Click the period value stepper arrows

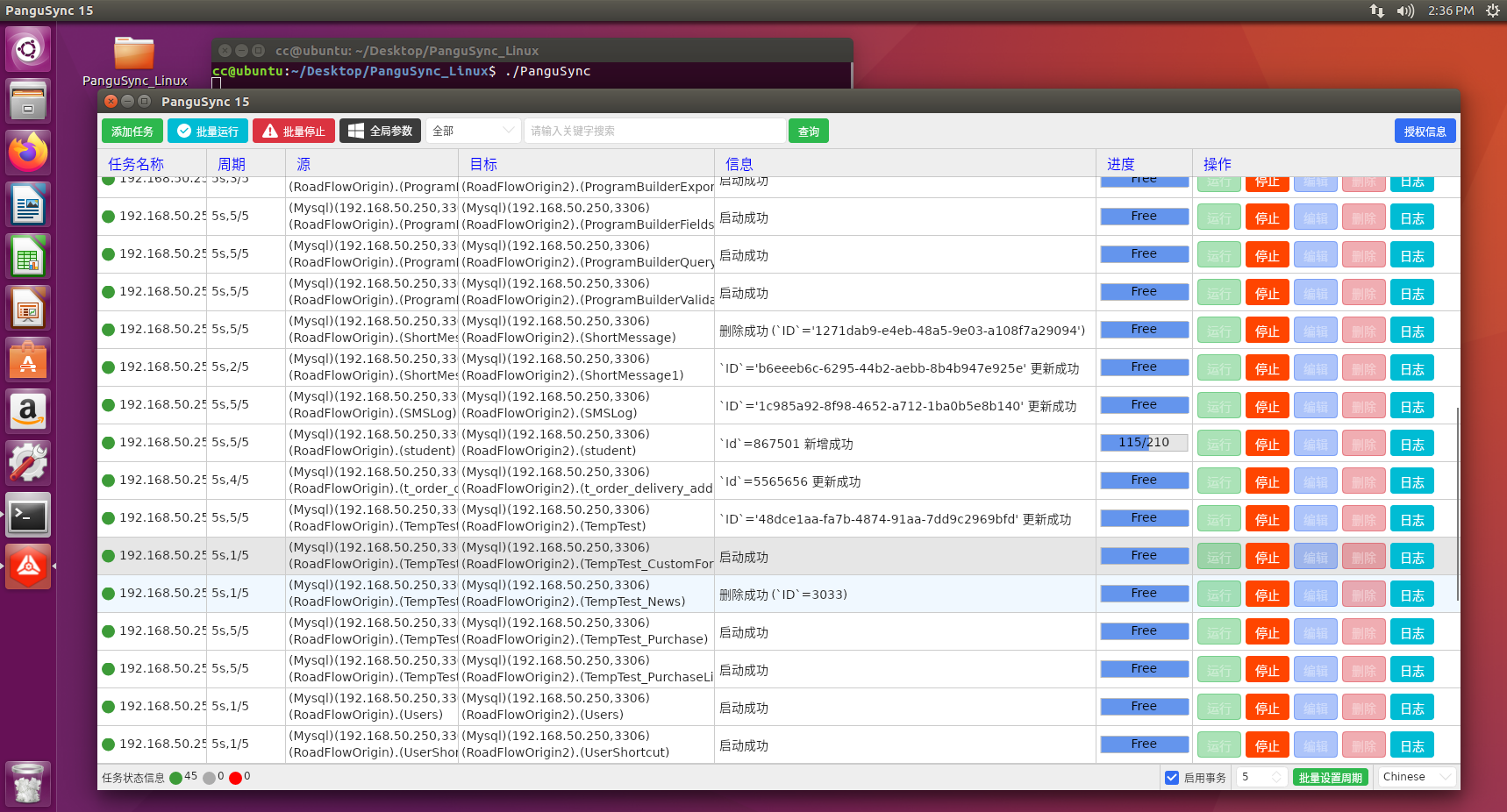click(1276, 777)
